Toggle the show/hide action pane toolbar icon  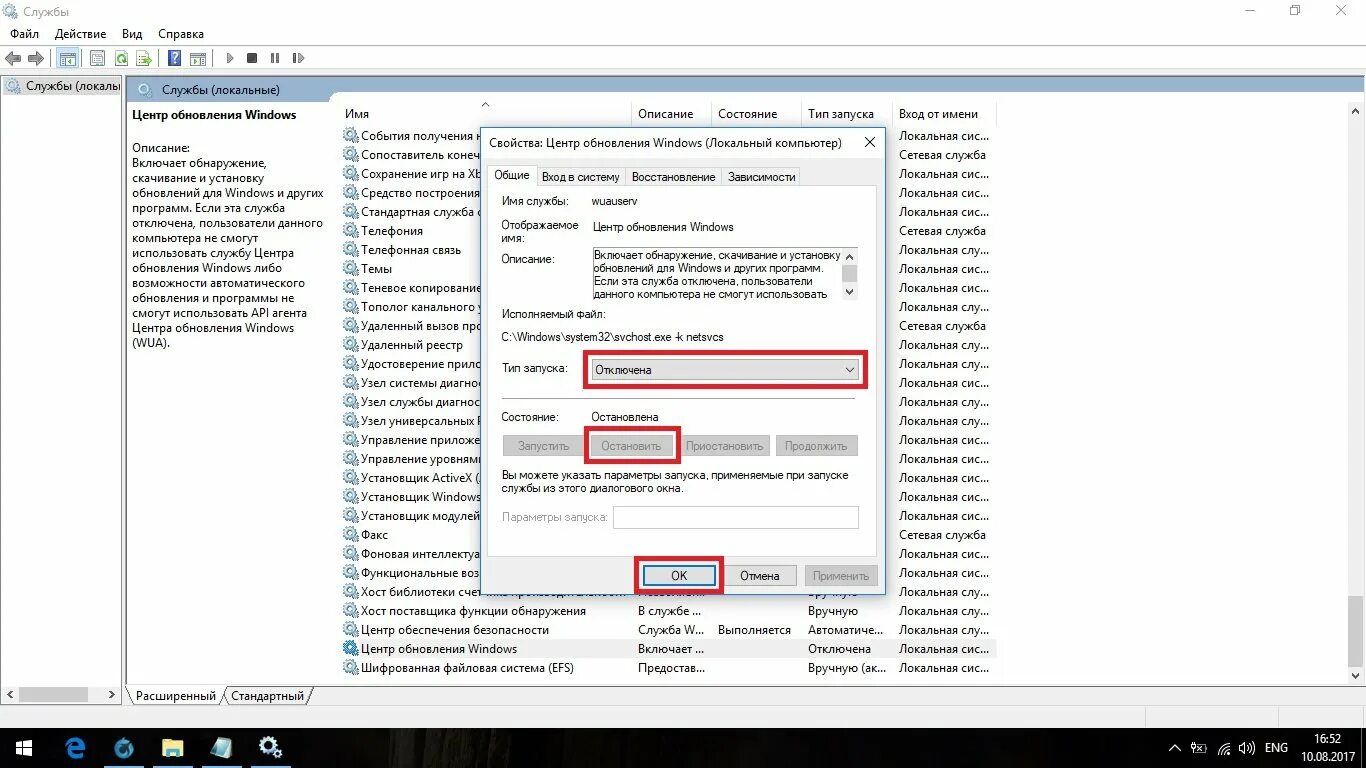pos(198,59)
